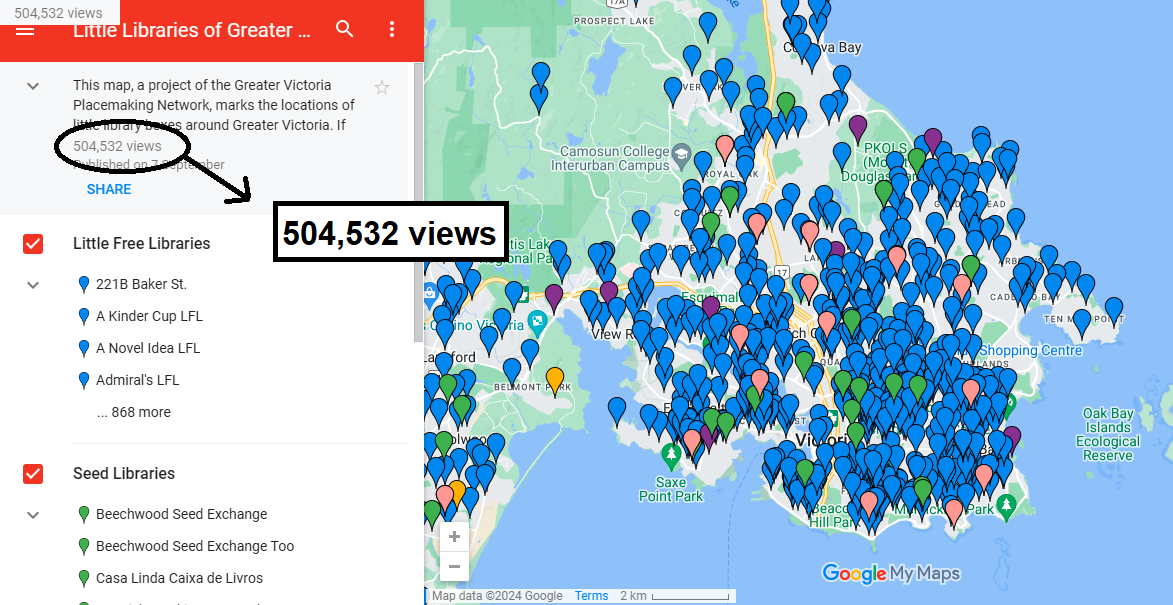Click the "2 km" map scale indicator

point(674,596)
